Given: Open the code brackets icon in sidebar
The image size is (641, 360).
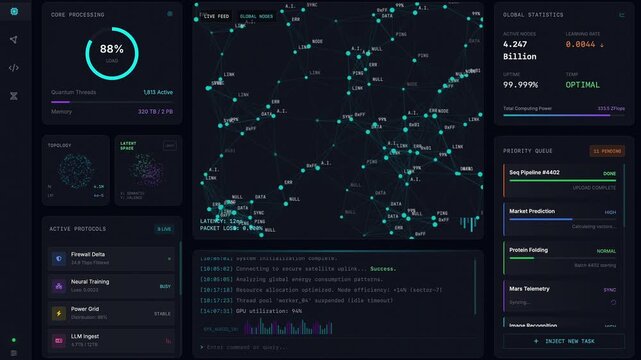Looking at the screenshot, I should (x=13, y=68).
